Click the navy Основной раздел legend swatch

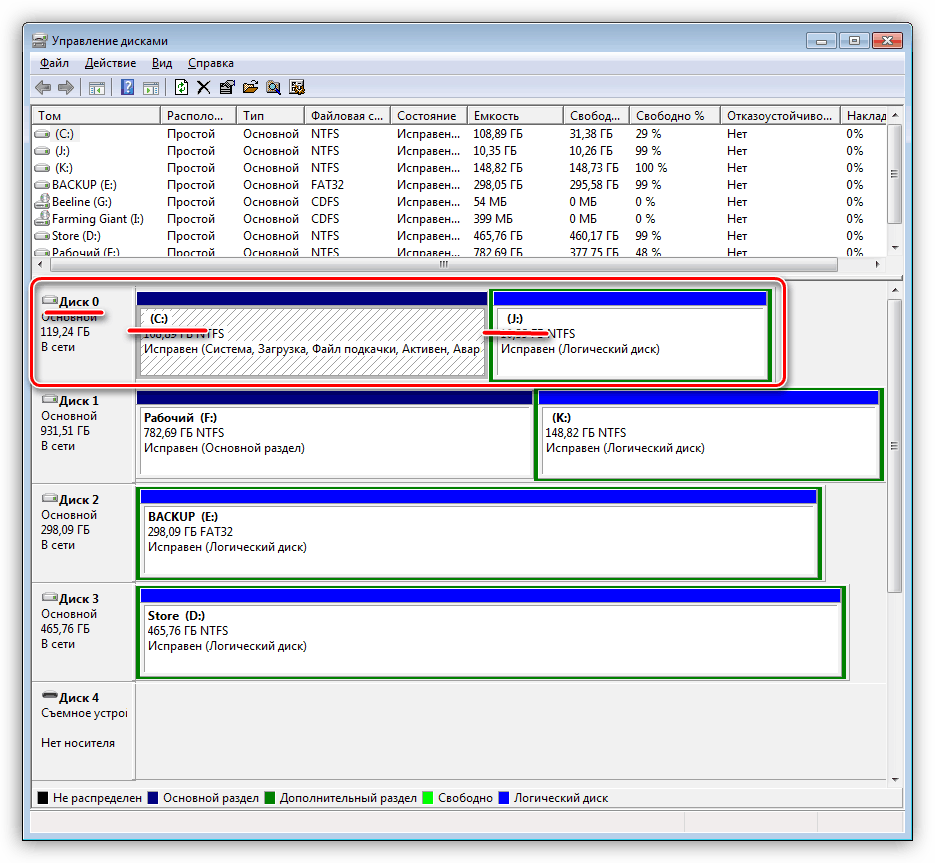(153, 797)
